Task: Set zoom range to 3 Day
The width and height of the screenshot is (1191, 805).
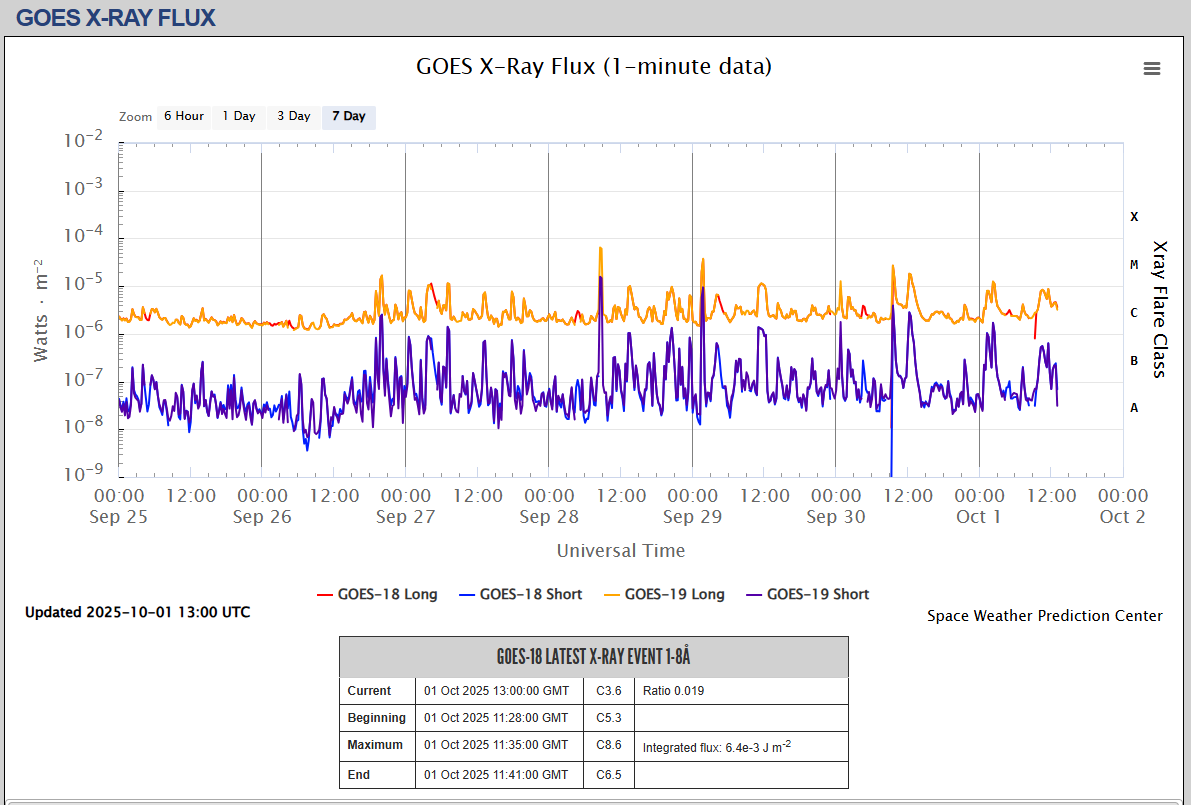Action: click(294, 116)
